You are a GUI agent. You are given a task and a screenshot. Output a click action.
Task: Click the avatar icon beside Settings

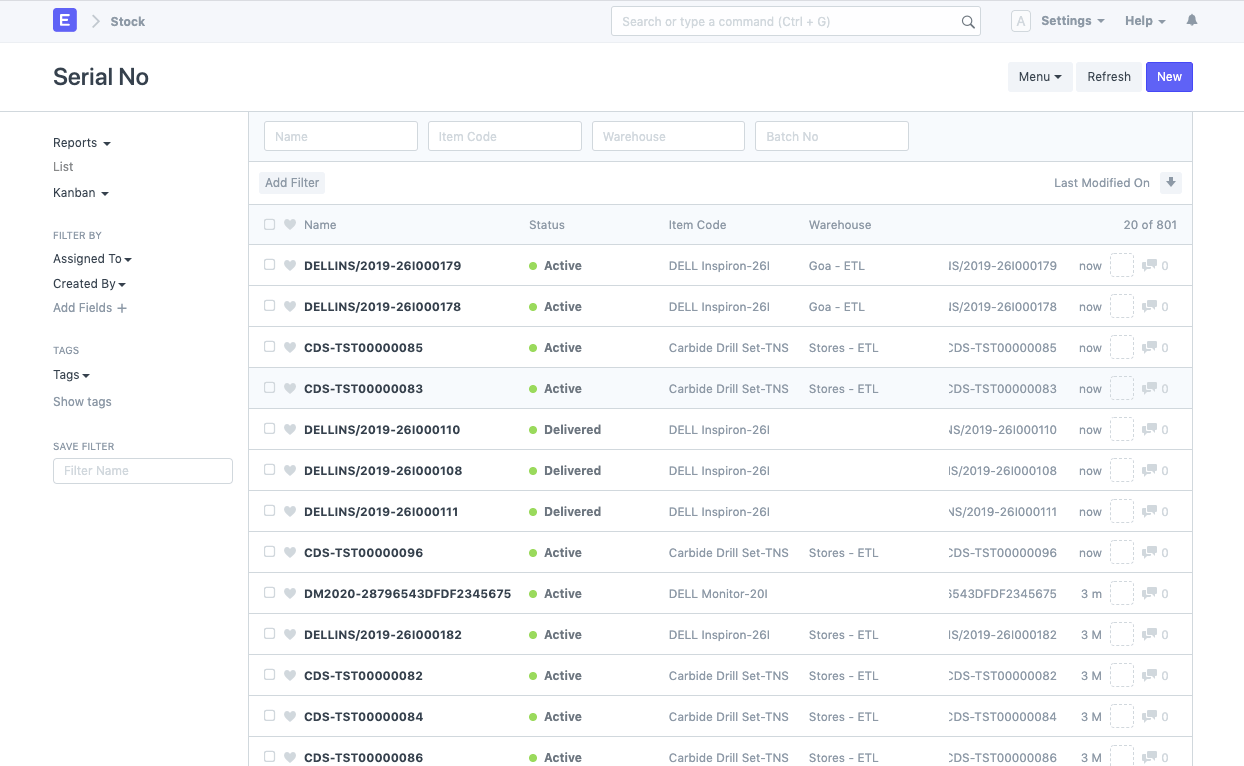[1021, 20]
